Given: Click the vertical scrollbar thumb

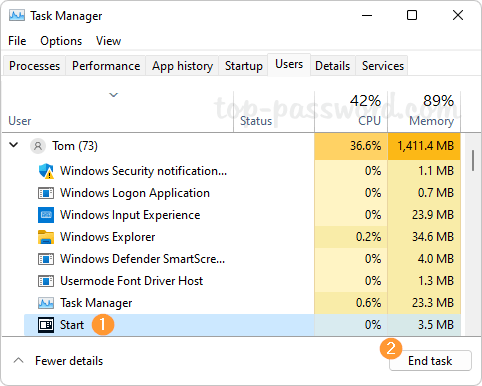Looking at the screenshot, I should point(473,161).
